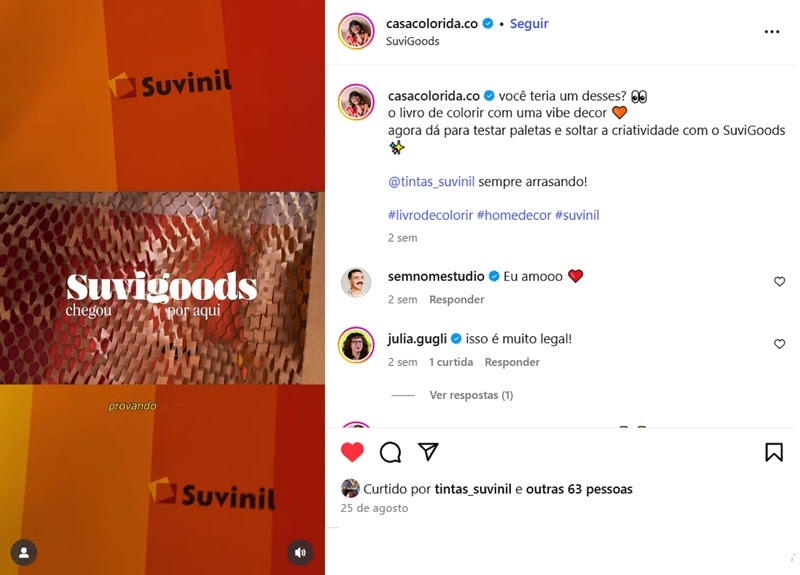
Task: Unlike the post with the red heart
Action: pyautogui.click(x=352, y=452)
